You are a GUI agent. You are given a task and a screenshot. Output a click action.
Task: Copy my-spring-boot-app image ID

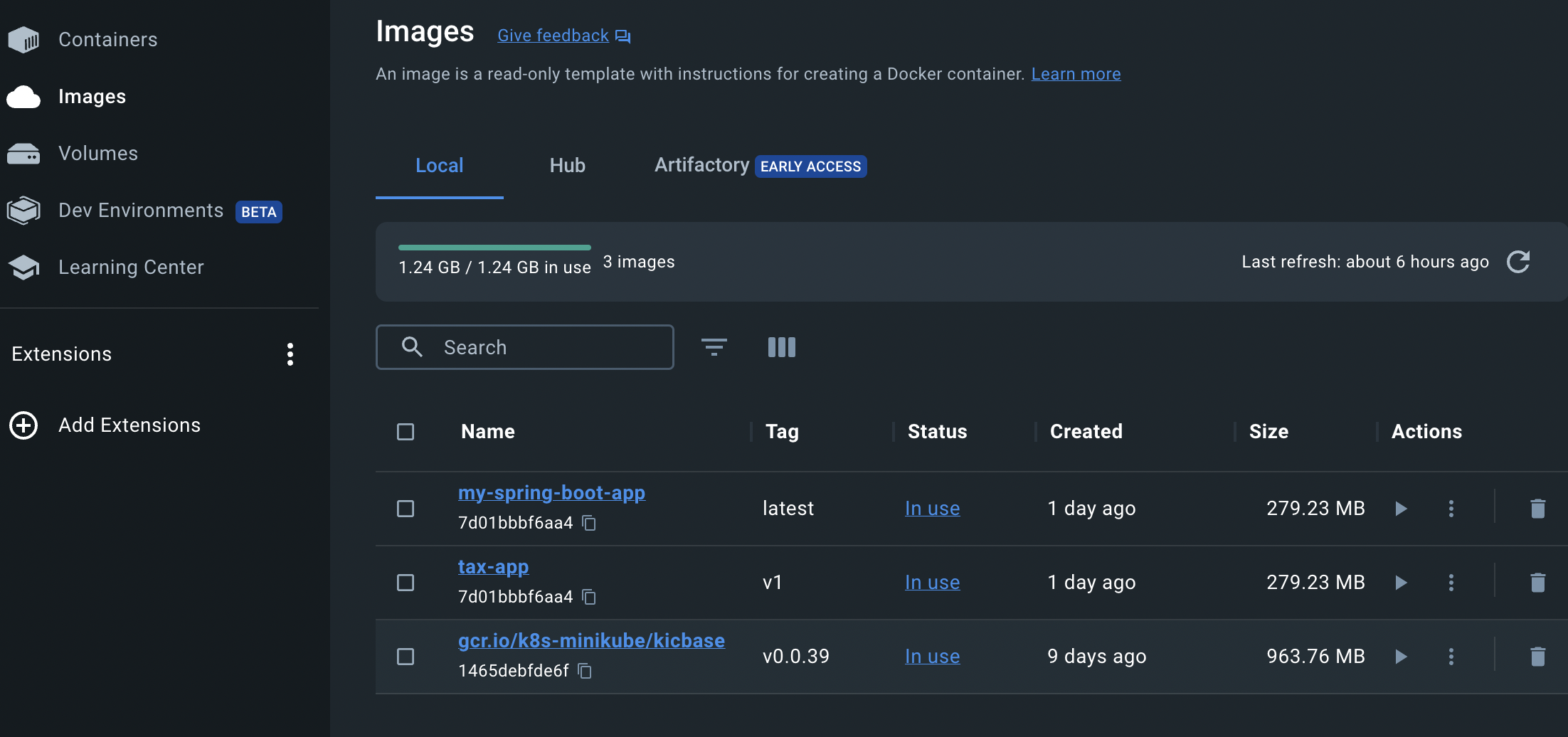(x=589, y=523)
